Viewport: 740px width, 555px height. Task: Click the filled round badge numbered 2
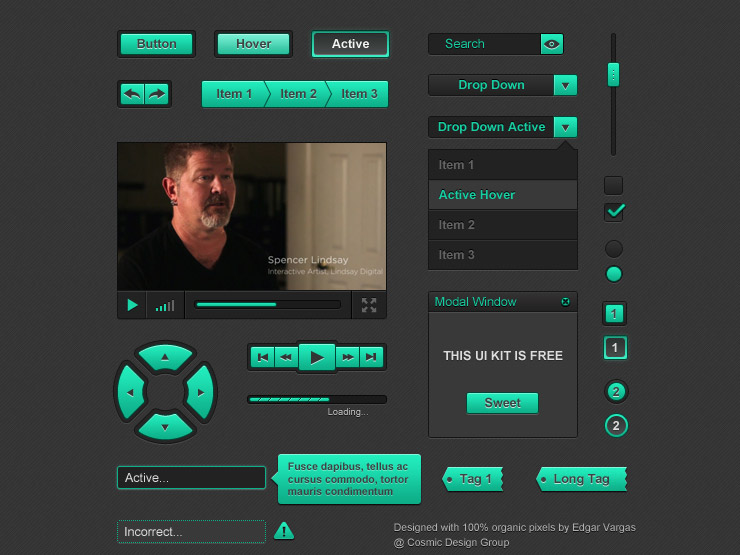tap(616, 392)
